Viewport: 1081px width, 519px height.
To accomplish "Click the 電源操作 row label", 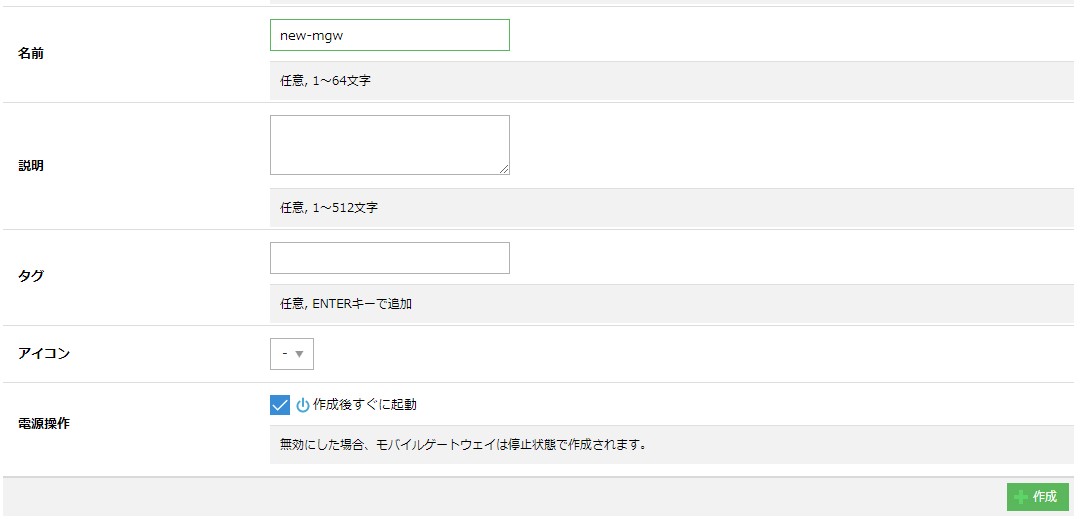I will 44,424.
